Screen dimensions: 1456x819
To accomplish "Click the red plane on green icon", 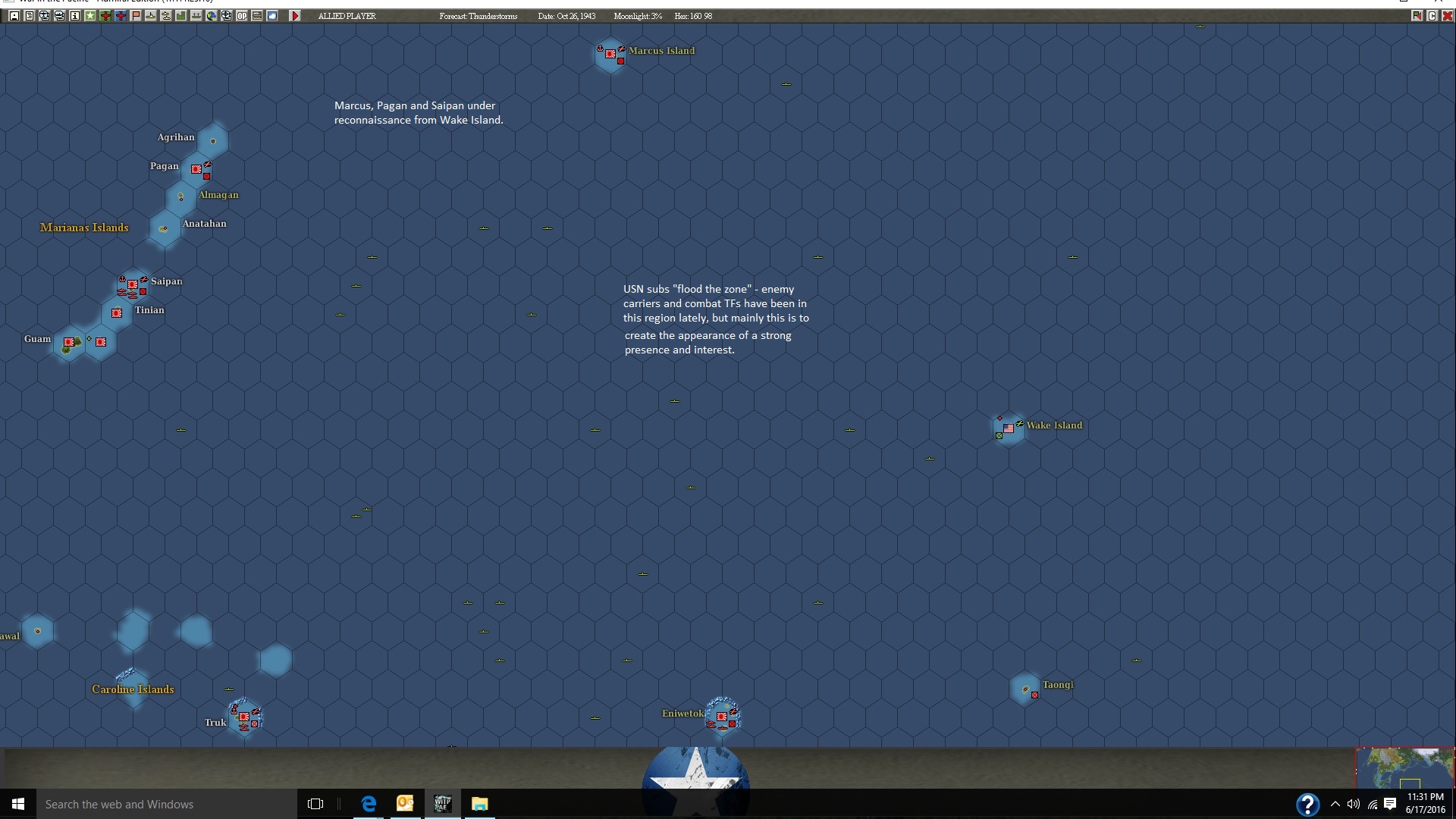I will pos(105,16).
